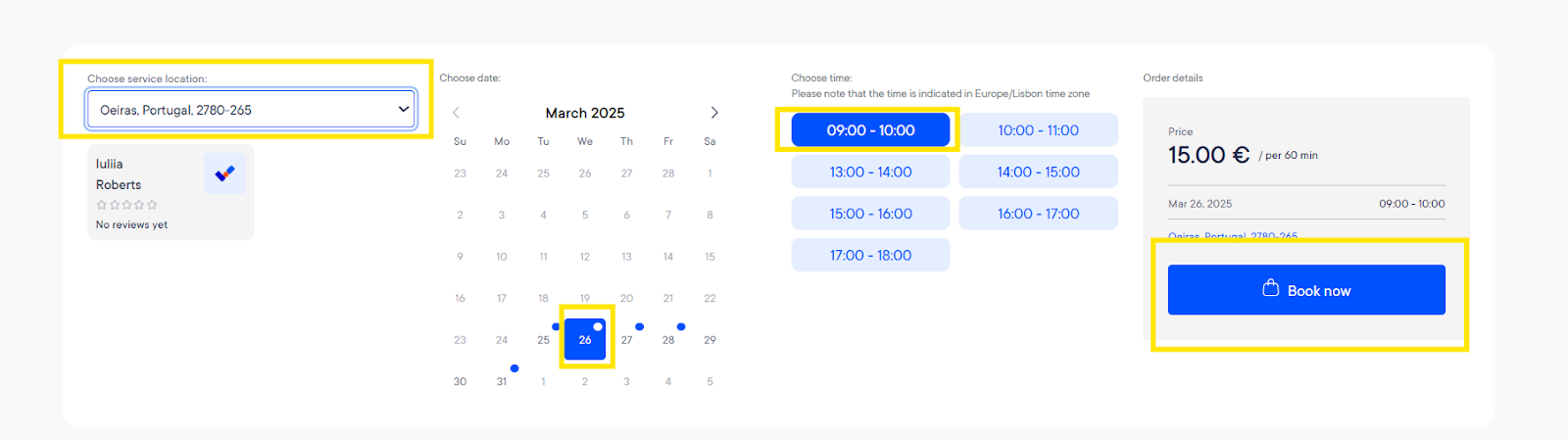The width and height of the screenshot is (1568, 440).
Task: Select the 09:00 - 10:00 time slot
Action: pos(870,130)
